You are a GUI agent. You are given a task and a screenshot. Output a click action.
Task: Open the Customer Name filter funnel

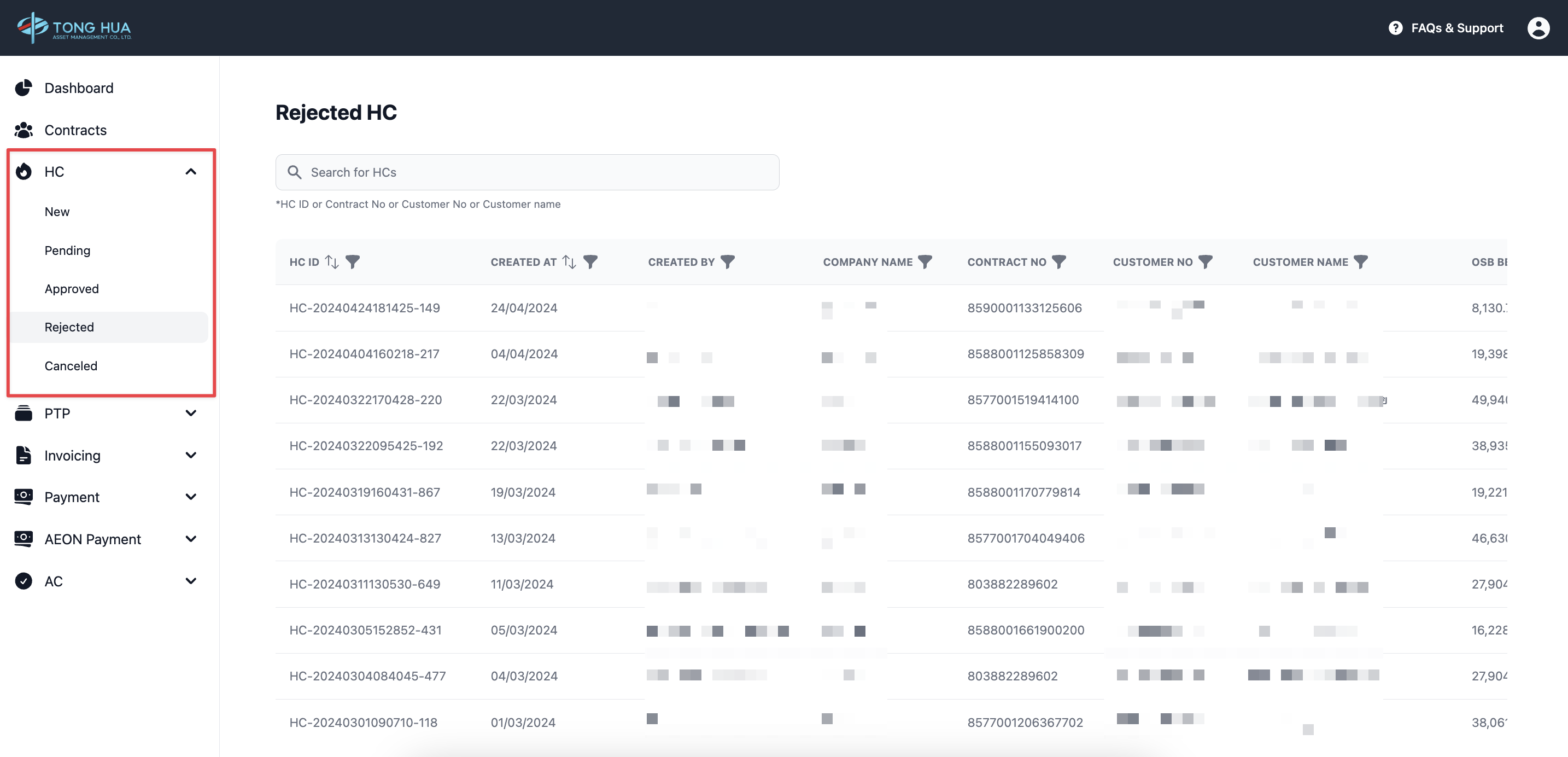pyautogui.click(x=1360, y=262)
